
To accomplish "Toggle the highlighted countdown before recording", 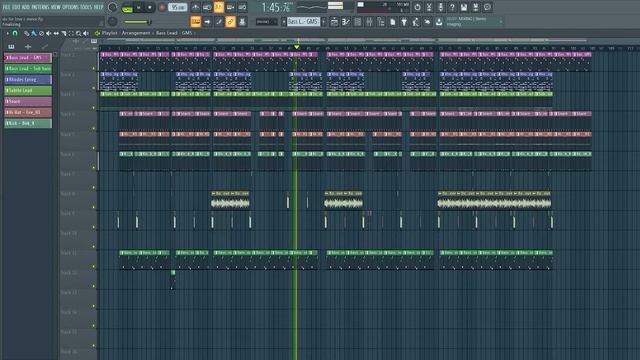I will click(219, 7).
